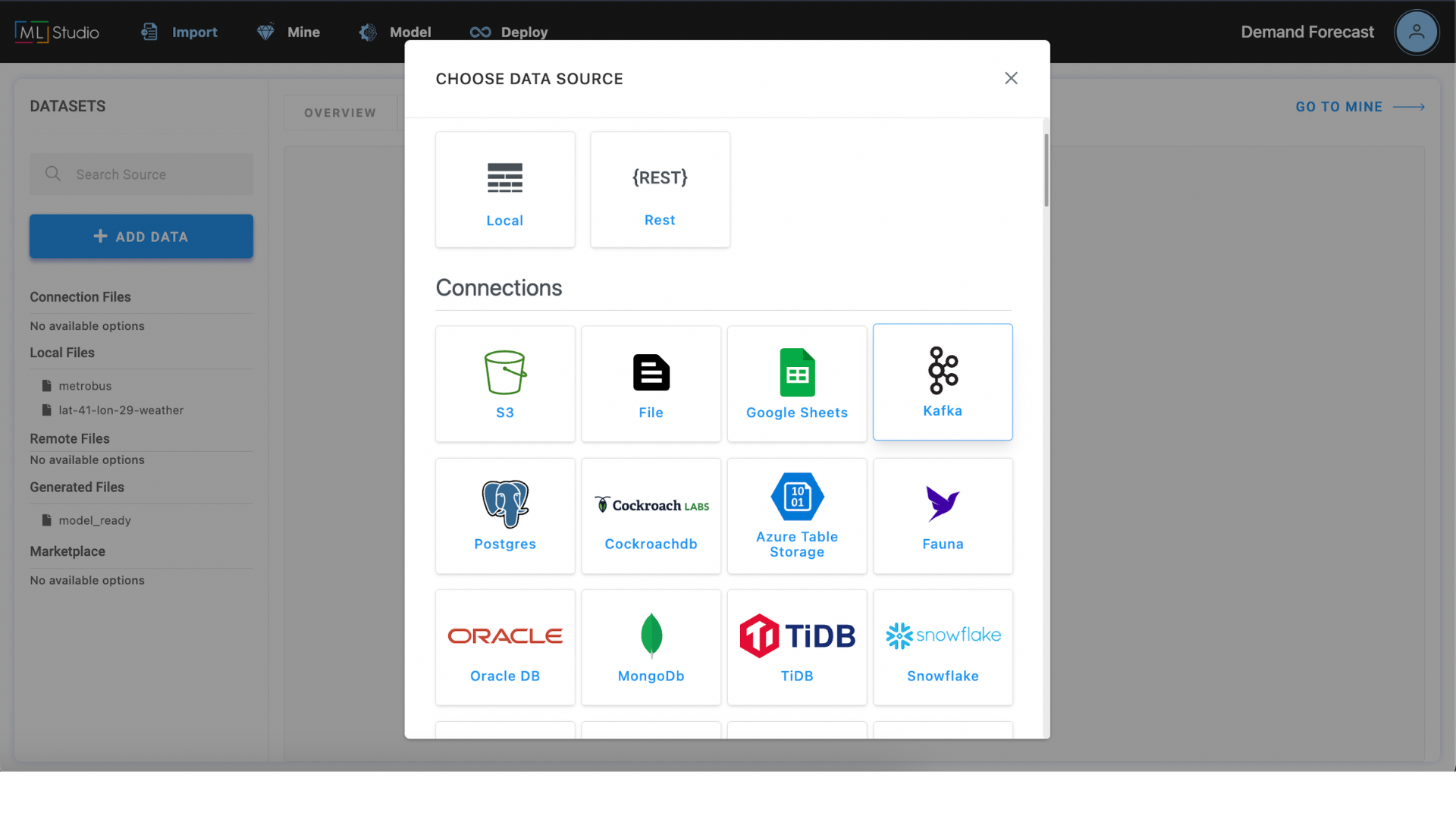Pick the Google Sheets data source

(797, 384)
